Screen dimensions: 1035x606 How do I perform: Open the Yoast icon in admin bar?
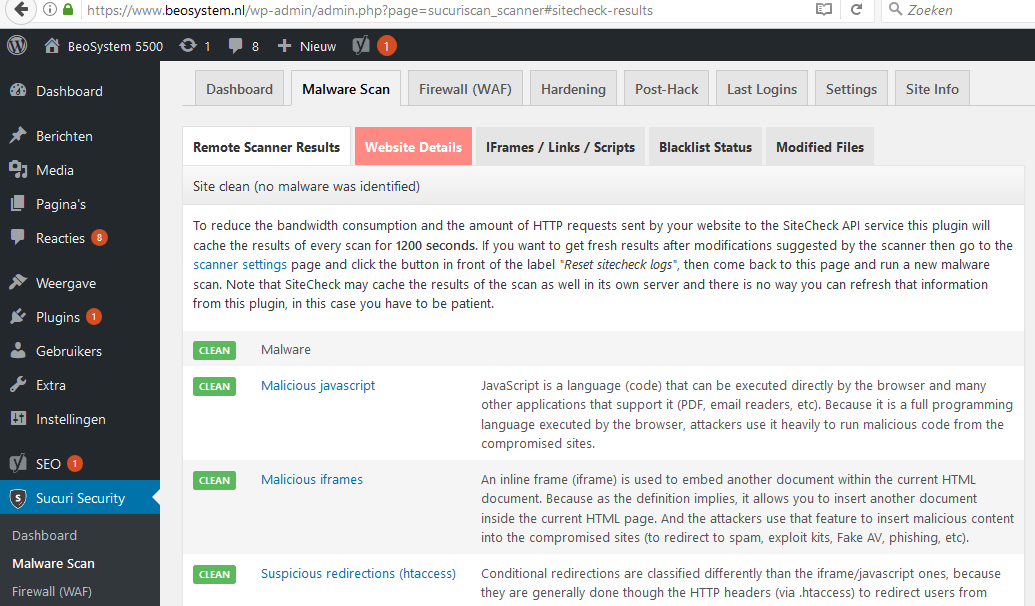361,45
